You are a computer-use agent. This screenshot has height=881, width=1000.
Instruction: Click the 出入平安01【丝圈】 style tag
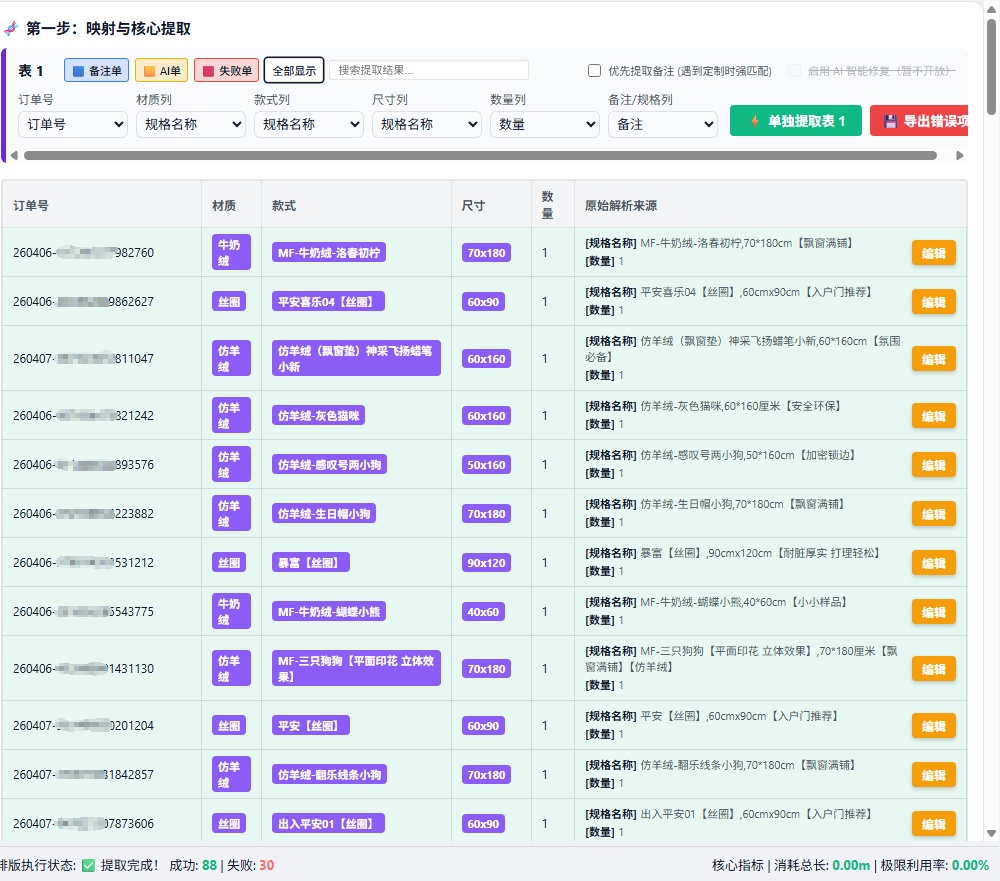coord(328,824)
